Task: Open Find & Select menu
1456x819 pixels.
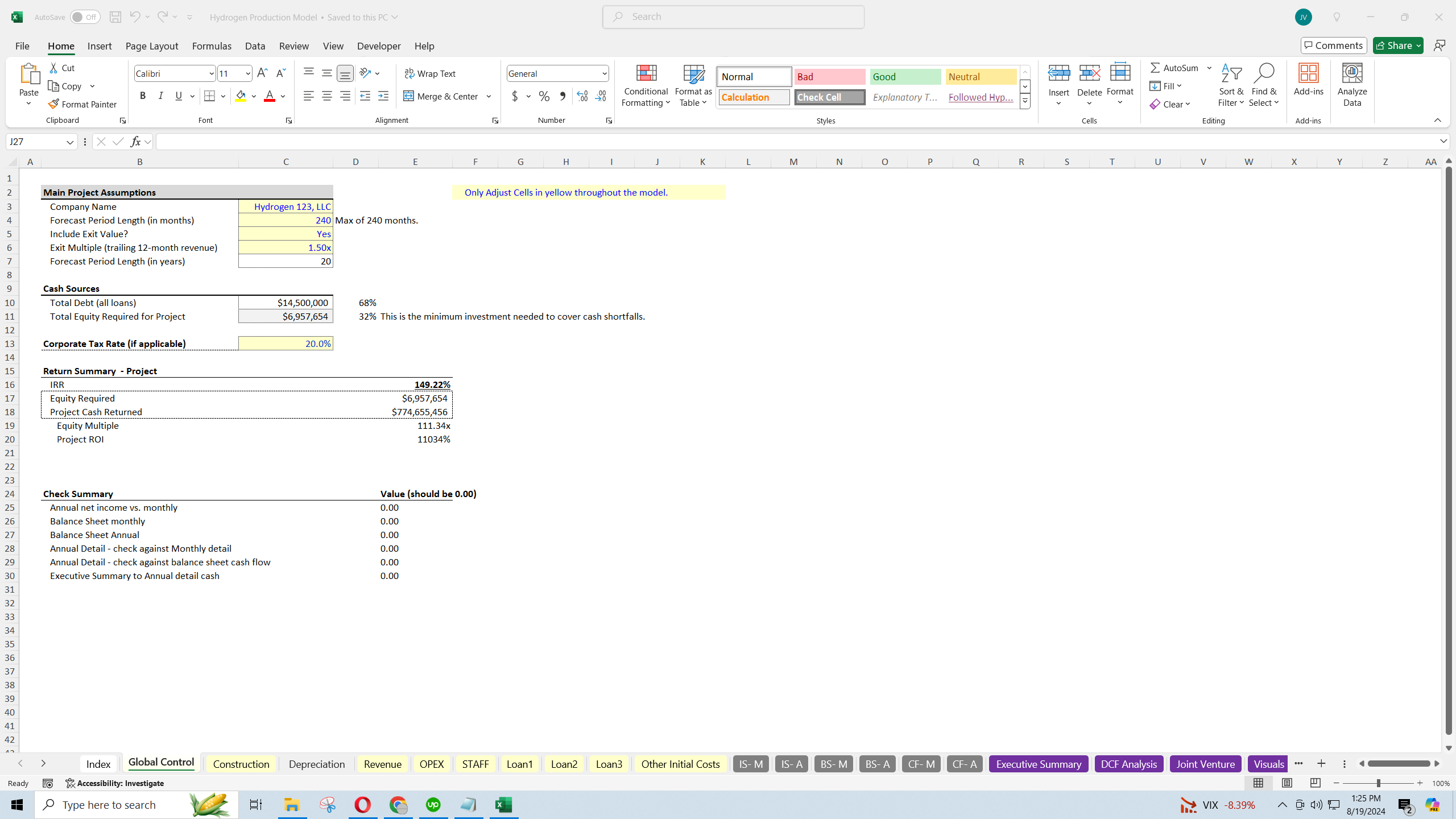Action: tap(1264, 85)
